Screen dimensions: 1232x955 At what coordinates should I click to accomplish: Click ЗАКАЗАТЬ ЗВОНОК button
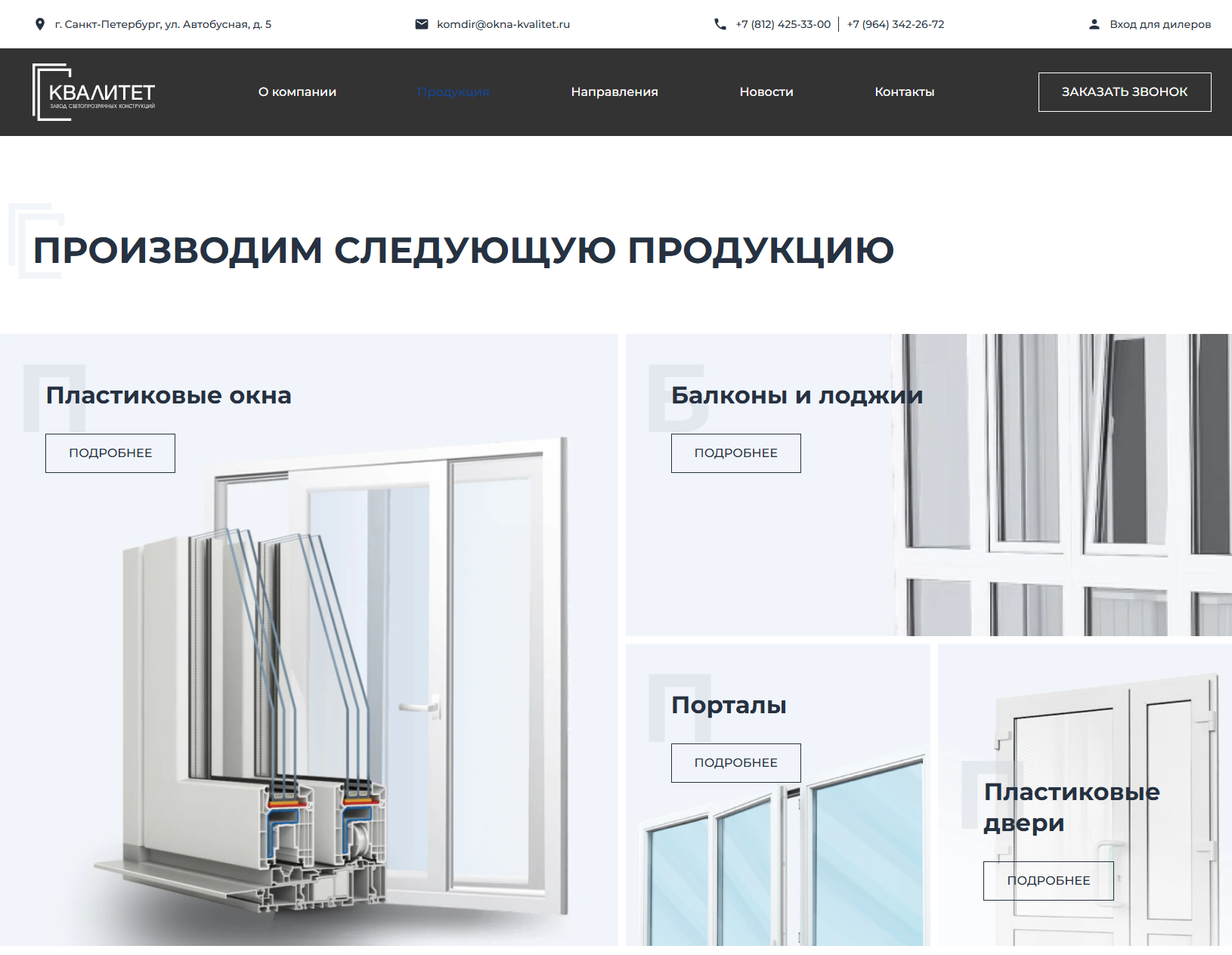pos(1125,92)
